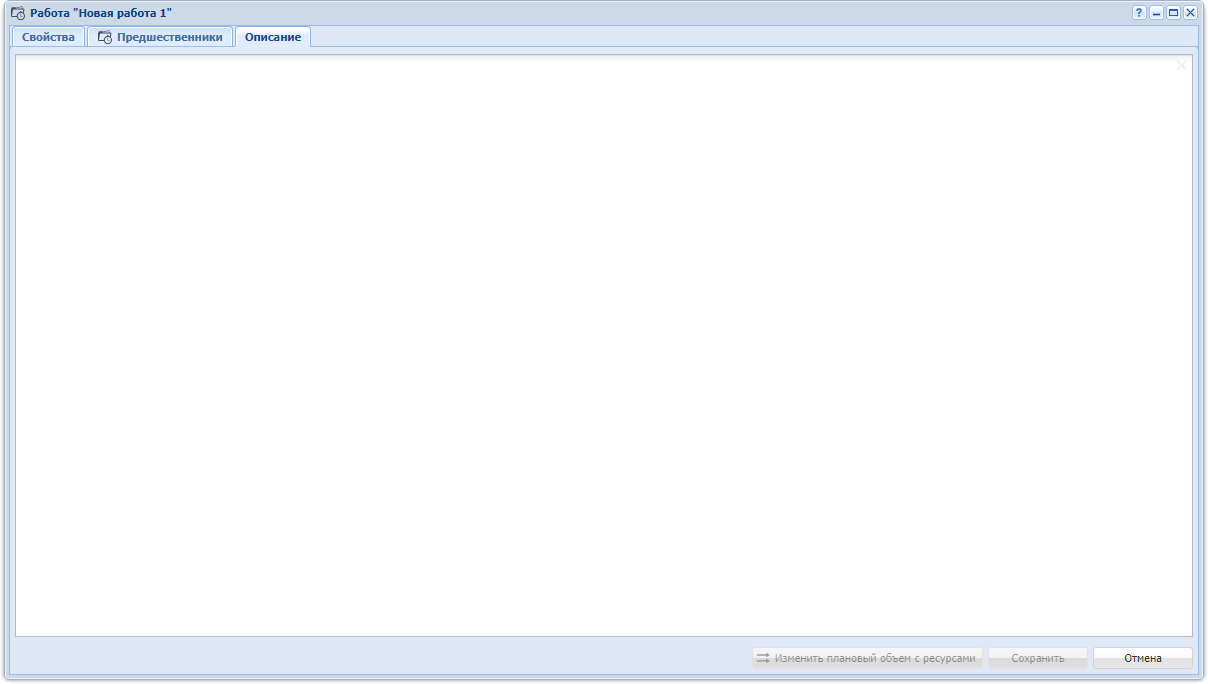Click the faint clear X in text area corner

[1182, 65]
